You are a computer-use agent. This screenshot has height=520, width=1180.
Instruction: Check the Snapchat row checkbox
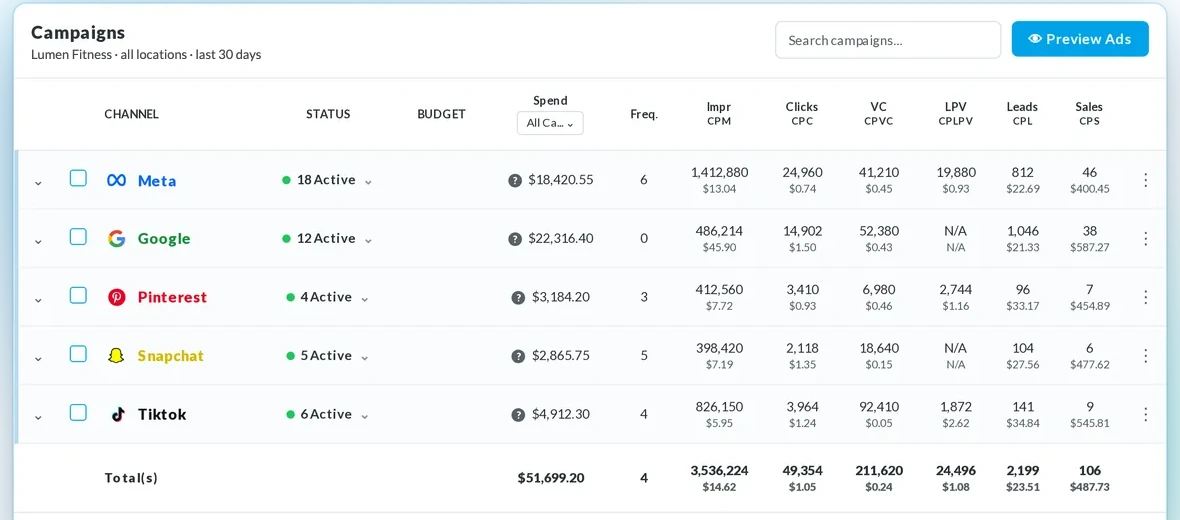[x=78, y=354]
